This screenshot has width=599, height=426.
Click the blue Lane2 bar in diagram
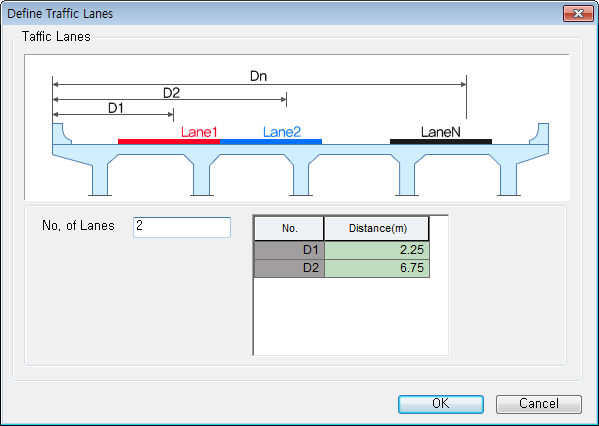pyautogui.click(x=271, y=142)
